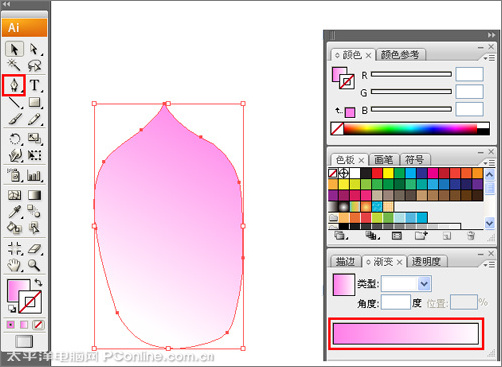Collapse the toolbox with double-arrow
Viewport: 502px width, 367px height.
click(x=6, y=4)
